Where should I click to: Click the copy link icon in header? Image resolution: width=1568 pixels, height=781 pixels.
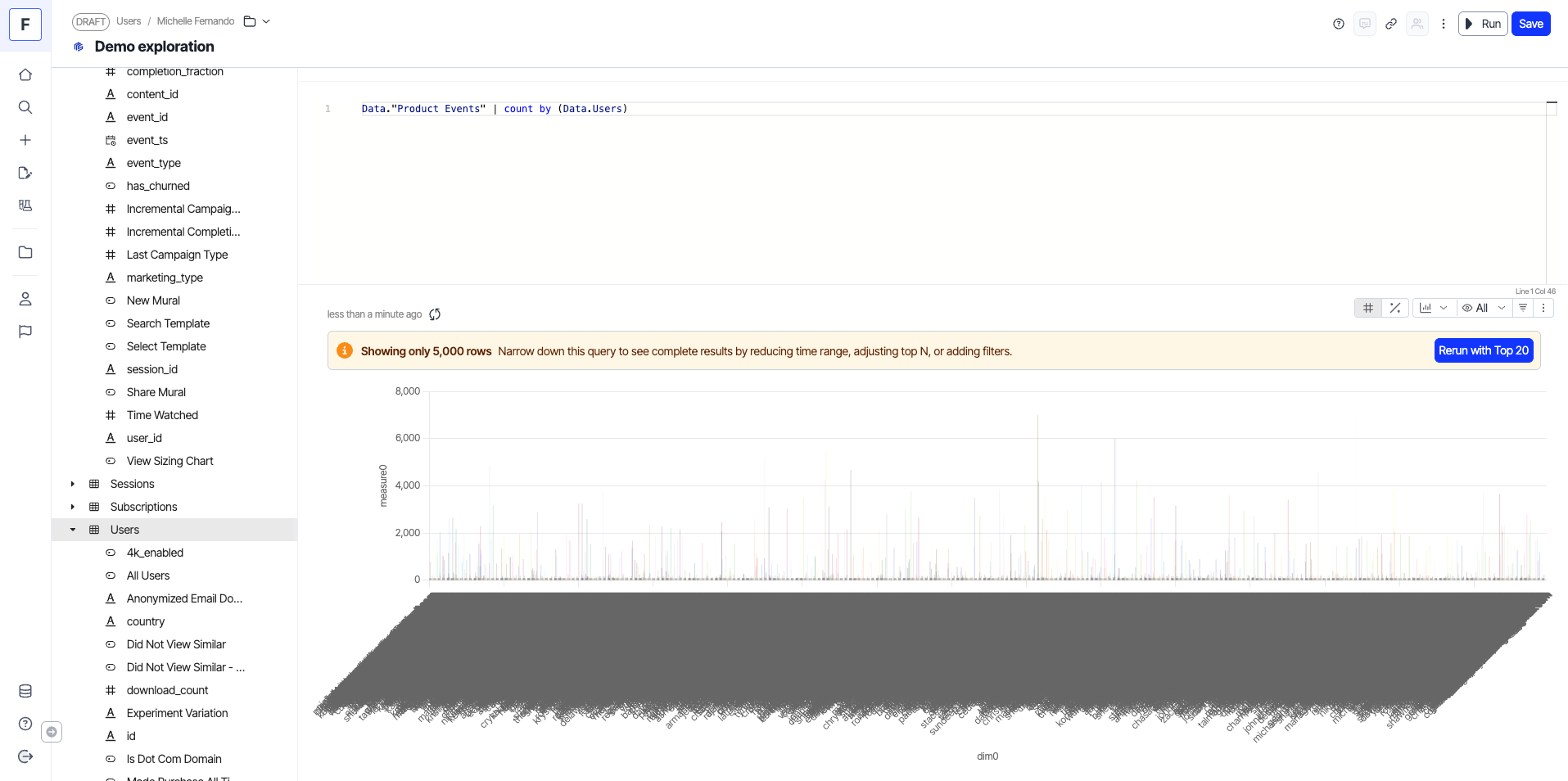click(1391, 24)
